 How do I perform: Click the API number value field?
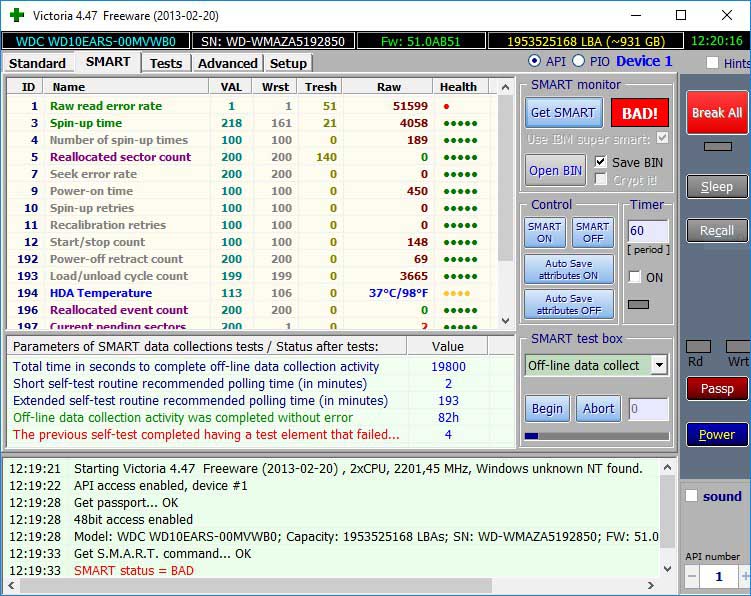pyautogui.click(x=718, y=576)
